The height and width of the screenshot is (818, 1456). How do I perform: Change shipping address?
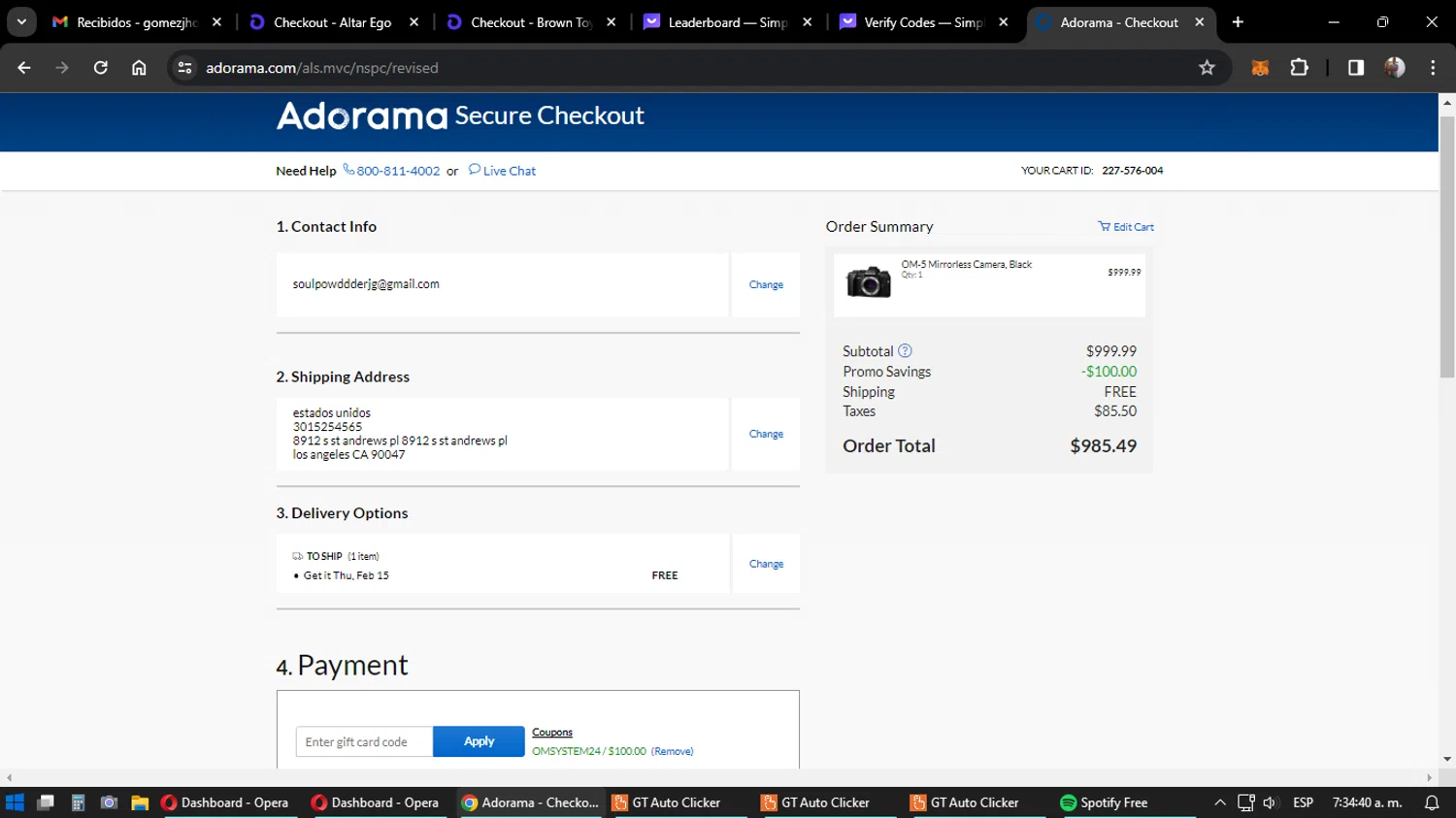766,434
